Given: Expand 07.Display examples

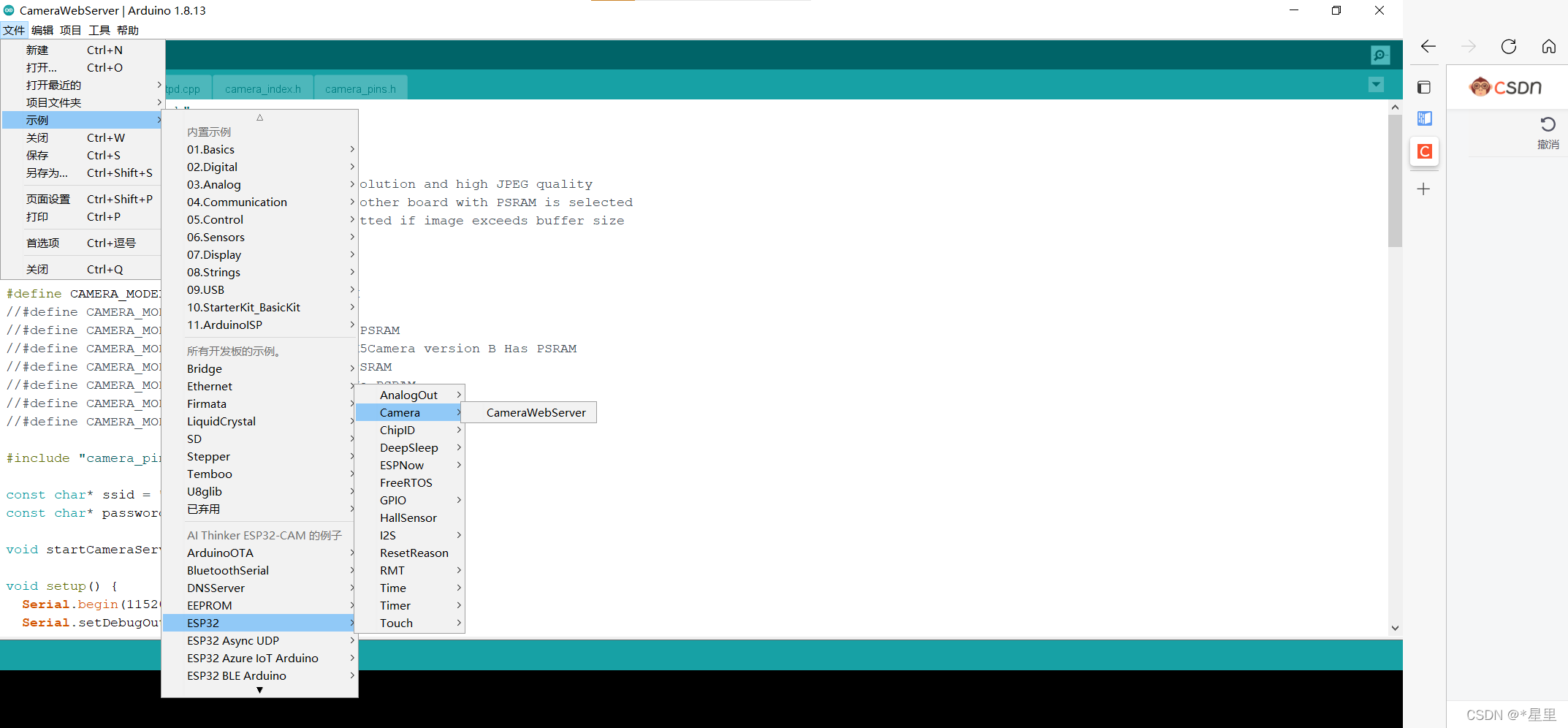Looking at the screenshot, I should [259, 254].
